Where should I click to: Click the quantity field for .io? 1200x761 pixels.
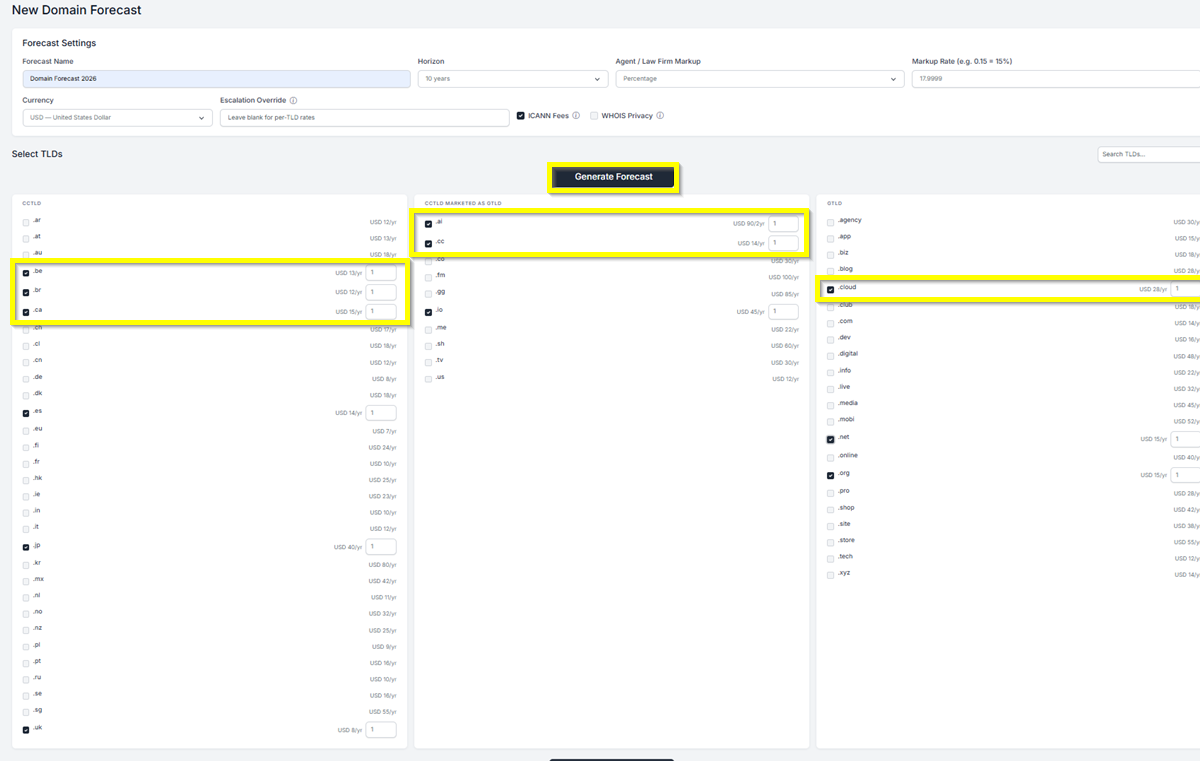783,312
